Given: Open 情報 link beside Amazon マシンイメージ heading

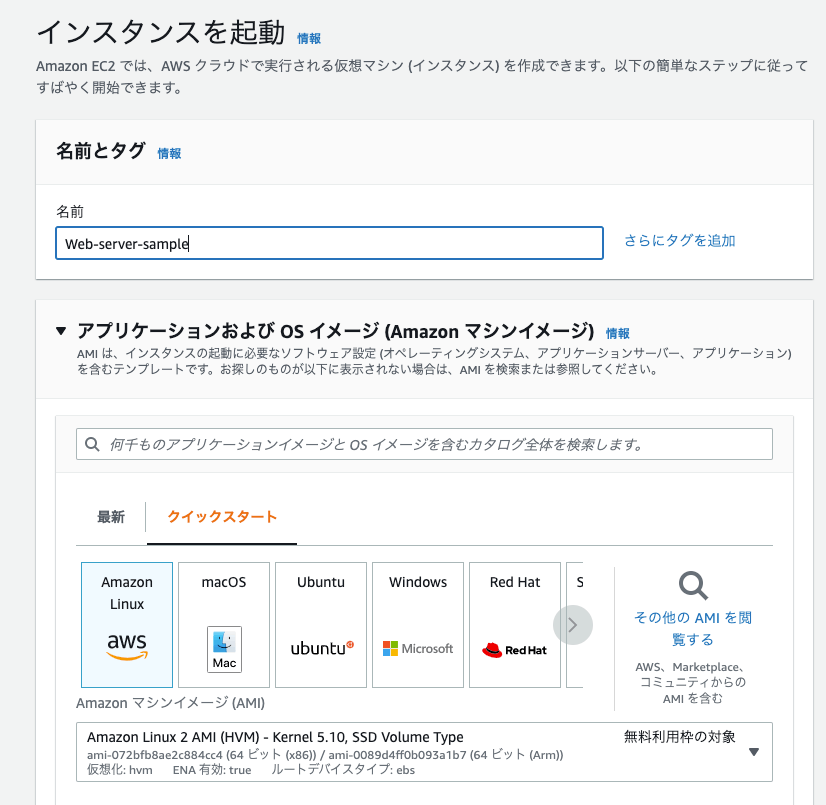Looking at the screenshot, I should point(617,333).
